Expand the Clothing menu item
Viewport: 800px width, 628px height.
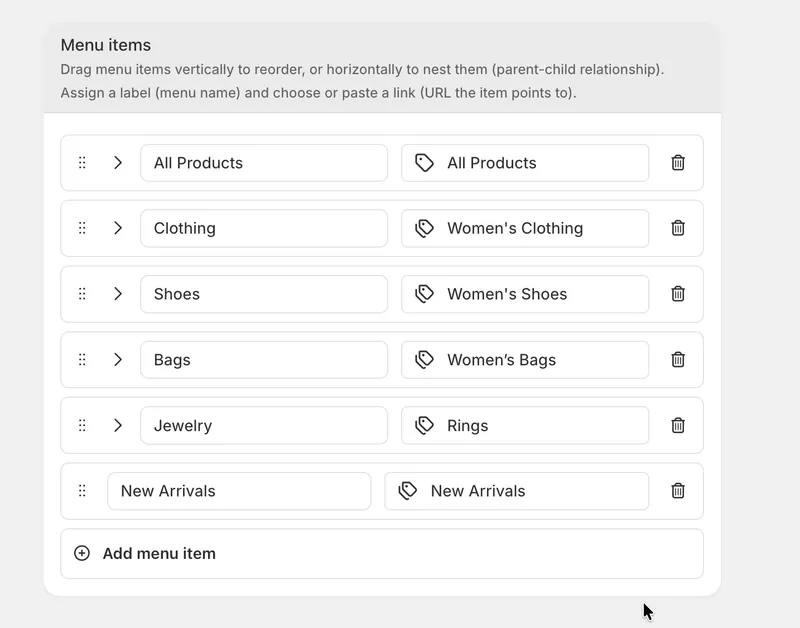(118, 228)
